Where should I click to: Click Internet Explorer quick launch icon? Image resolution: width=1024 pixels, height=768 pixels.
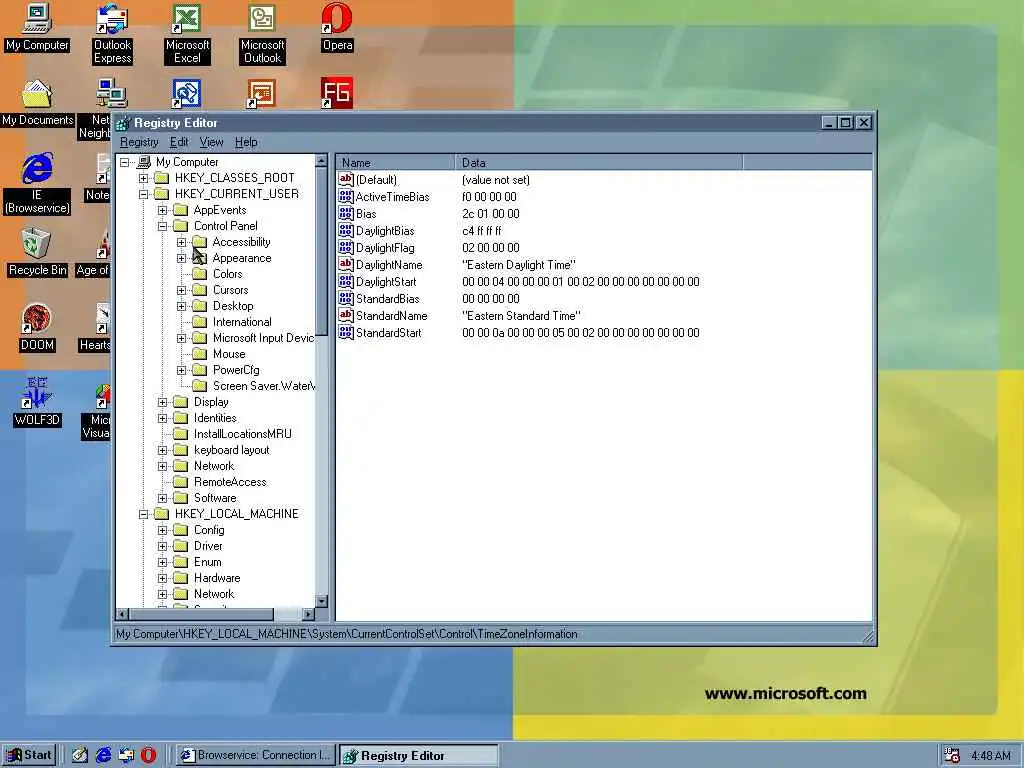tap(103, 756)
